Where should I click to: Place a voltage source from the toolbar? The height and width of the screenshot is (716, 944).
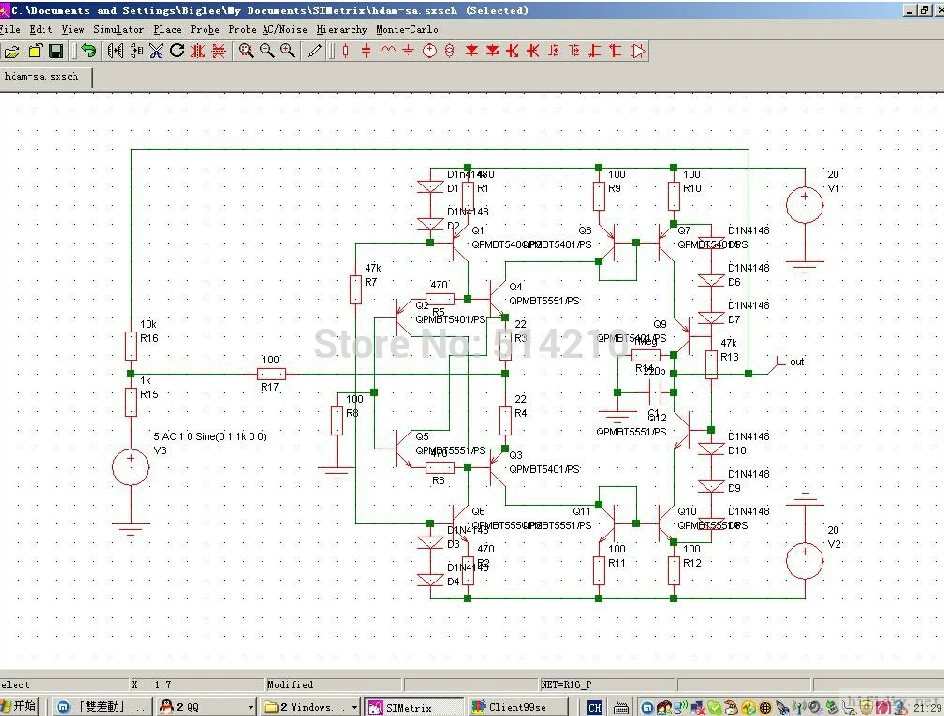[x=429, y=51]
